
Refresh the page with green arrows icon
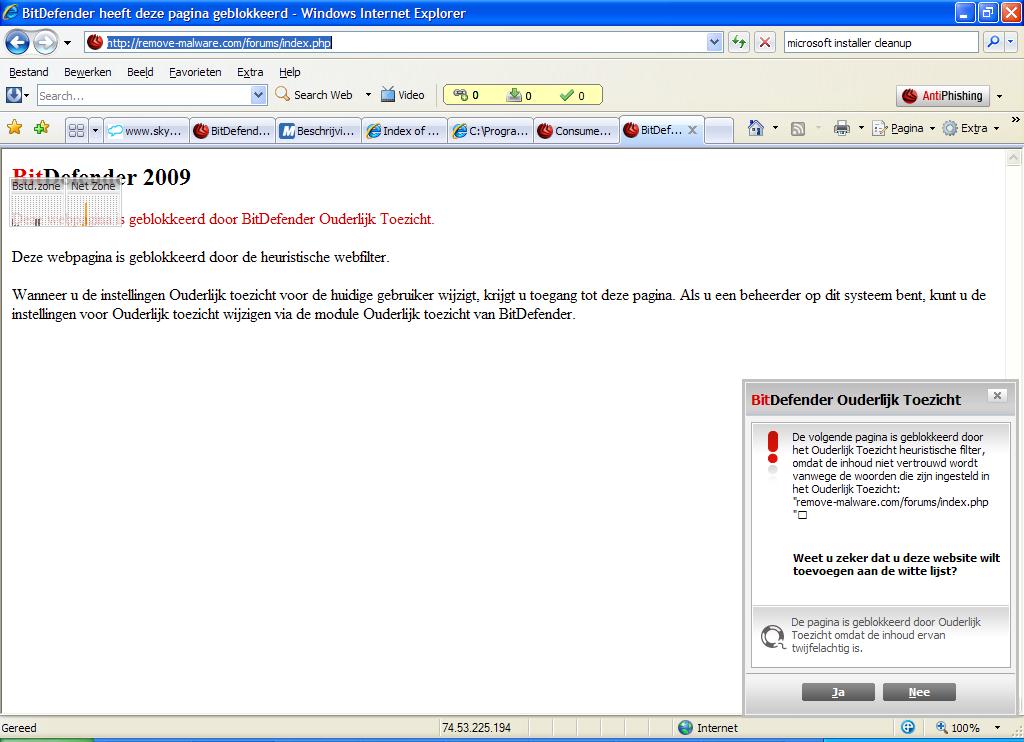pos(739,42)
